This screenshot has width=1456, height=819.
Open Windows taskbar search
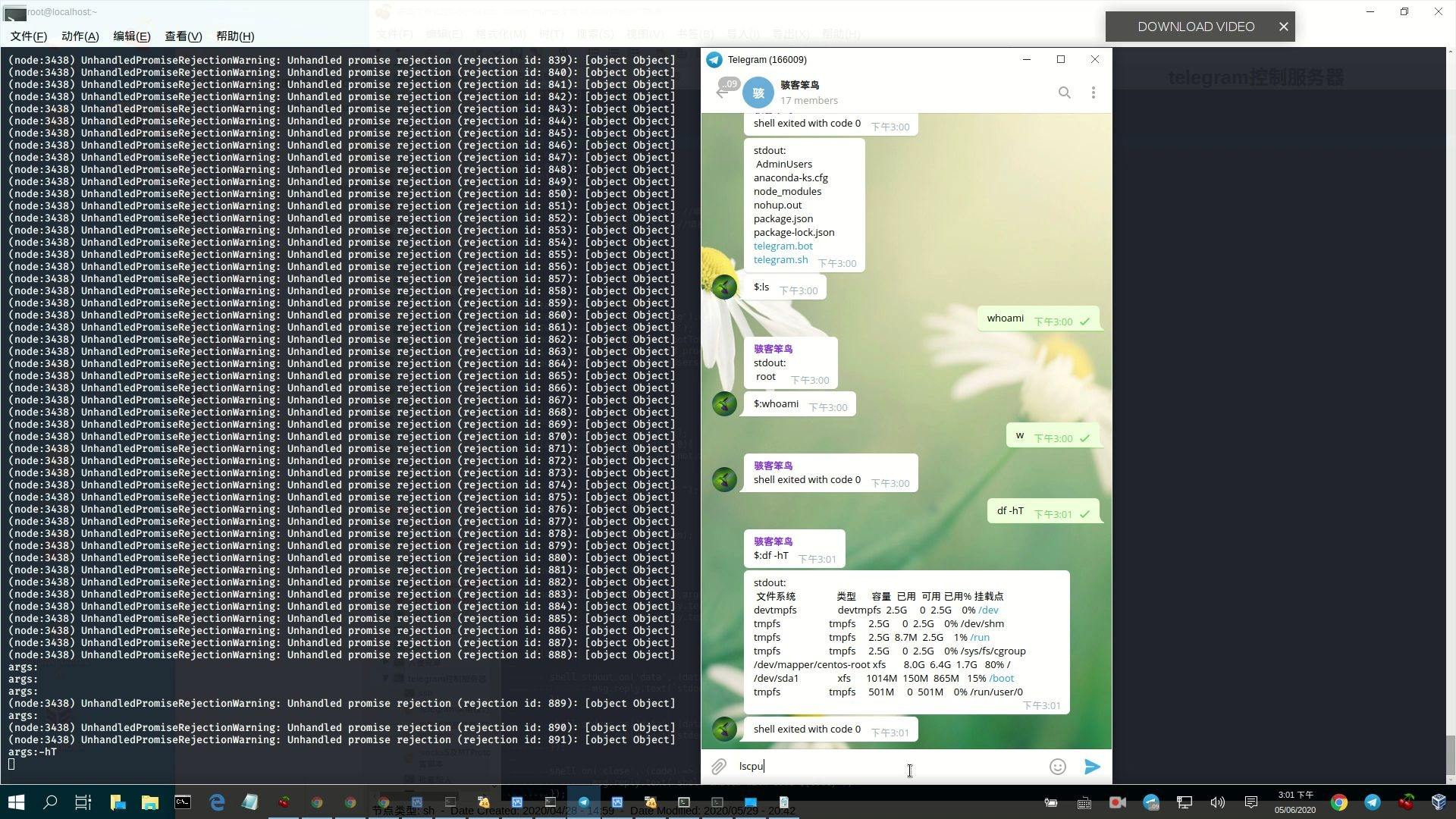(50, 802)
